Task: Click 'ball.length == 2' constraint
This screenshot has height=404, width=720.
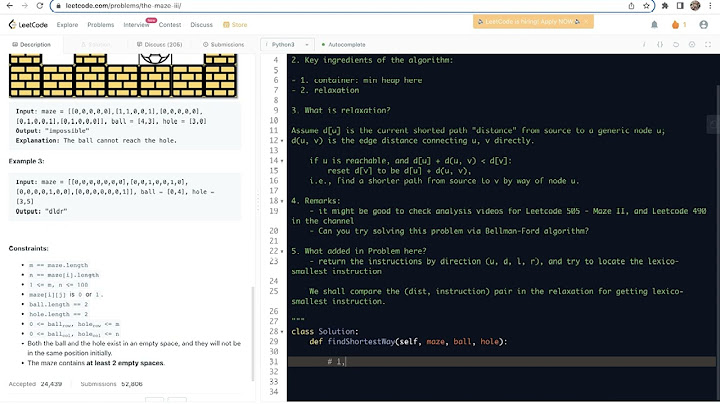Action: pyautogui.click(x=58, y=304)
